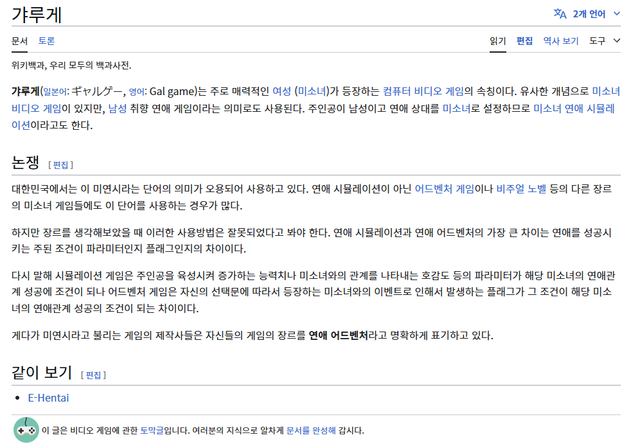Click the 문서를 완성해 link
The image size is (640, 444).
point(311,431)
